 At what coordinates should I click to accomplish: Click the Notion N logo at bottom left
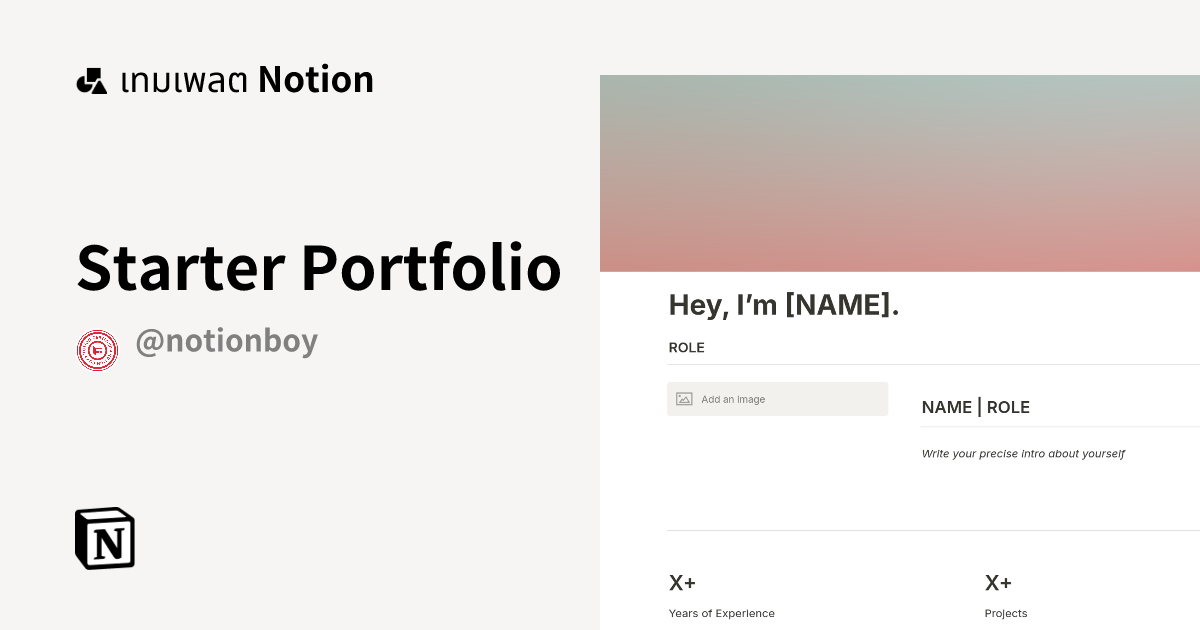tap(104, 538)
